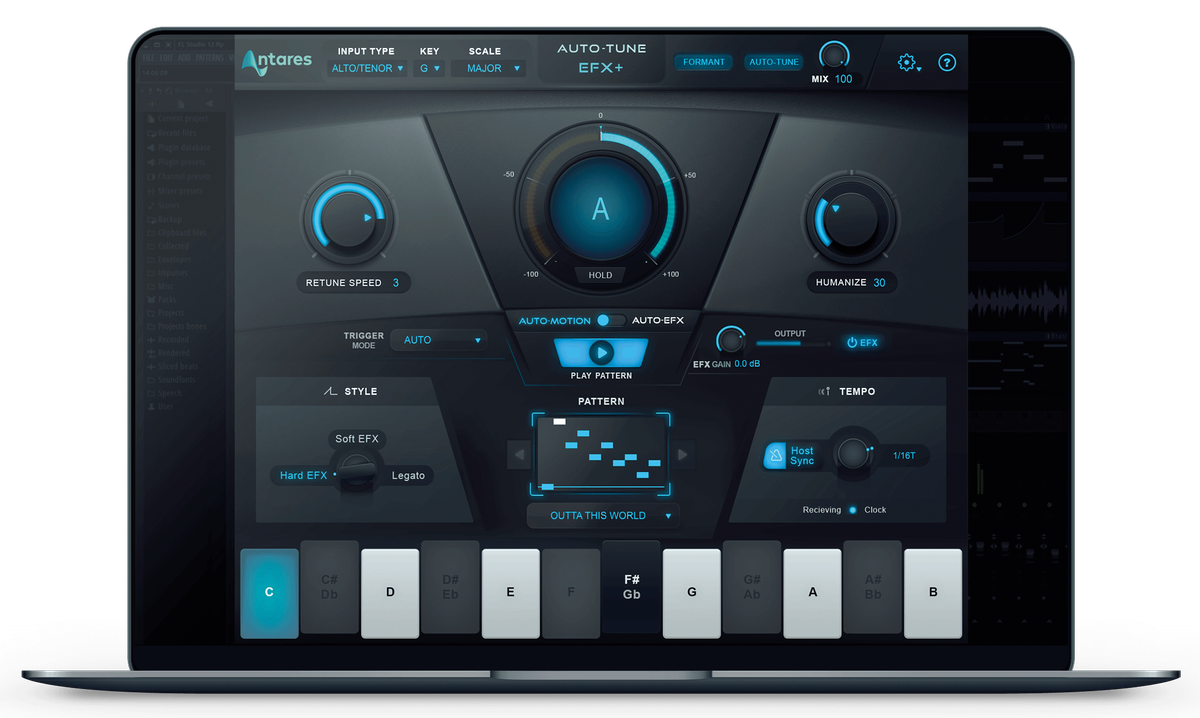This screenshot has width=1200, height=718.
Task: Click the Antares logo
Action: tap(276, 61)
